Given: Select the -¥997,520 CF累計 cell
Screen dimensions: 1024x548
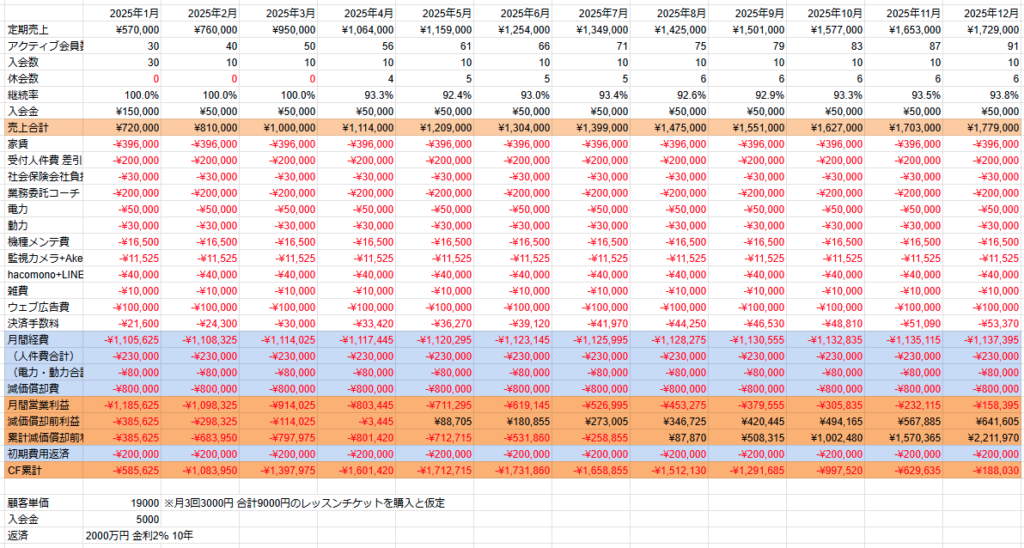Looking at the screenshot, I should coord(825,470).
